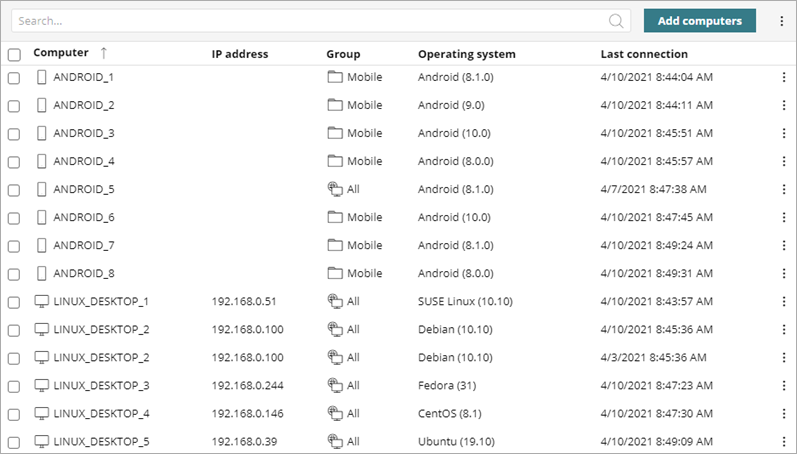Image resolution: width=797 pixels, height=454 pixels.
Task: Click the phone icon beside ANDROID_1
Action: click(42, 77)
